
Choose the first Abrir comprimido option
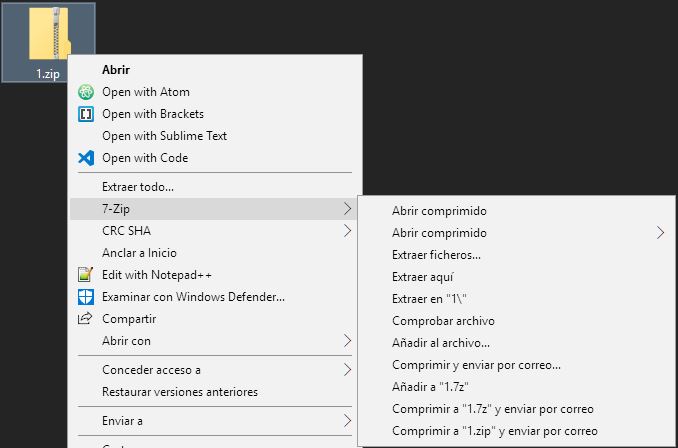[516, 211]
